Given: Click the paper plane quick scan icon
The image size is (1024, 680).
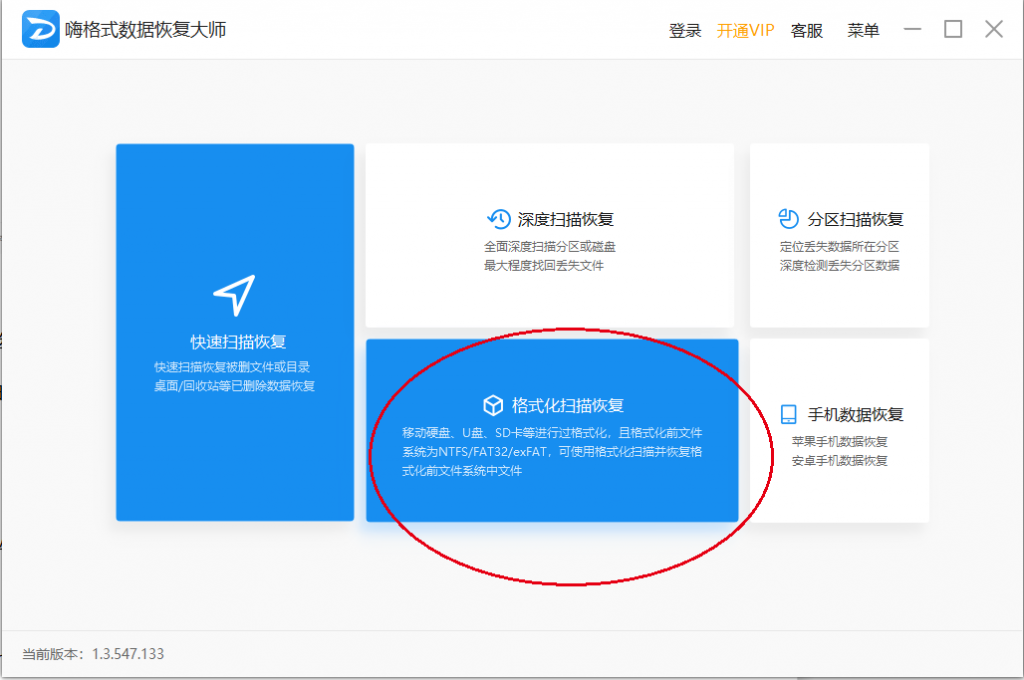Looking at the screenshot, I should 234,295.
